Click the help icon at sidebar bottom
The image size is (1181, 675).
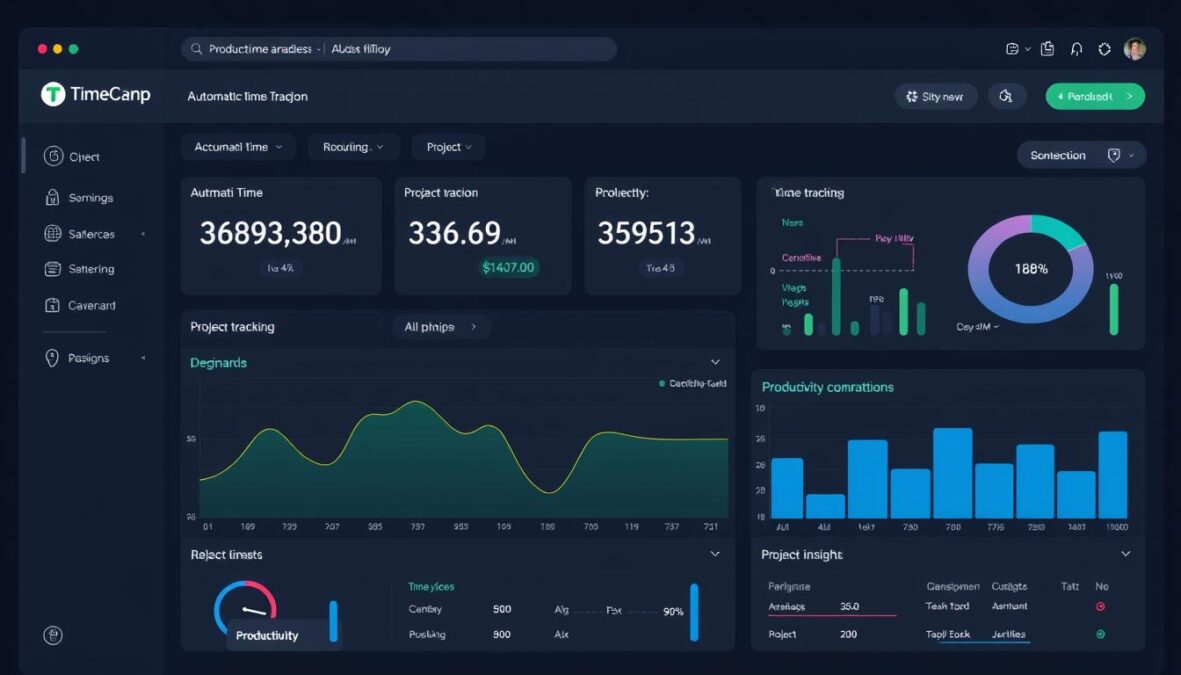tap(52, 635)
